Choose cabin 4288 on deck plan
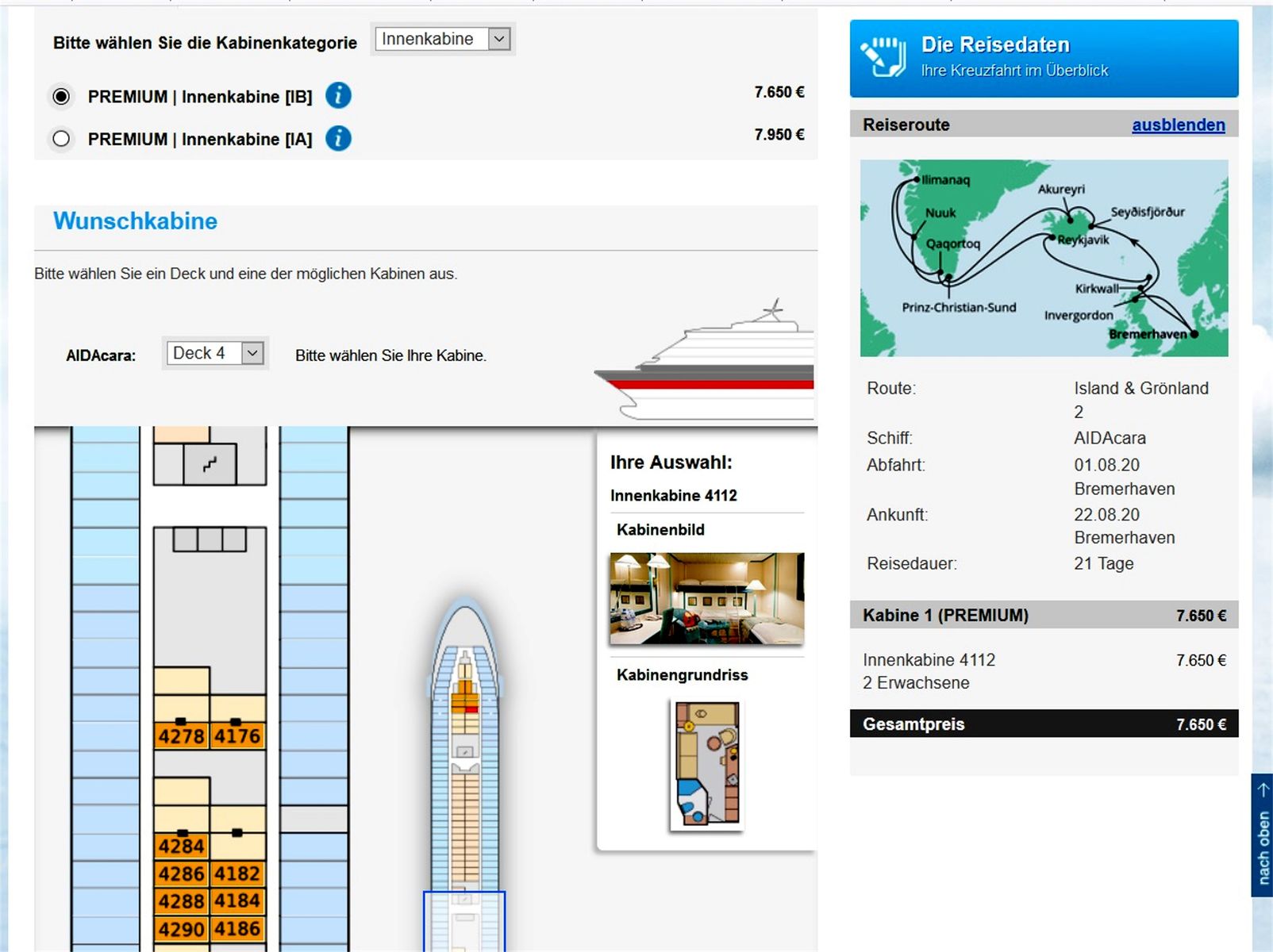Image resolution: width=1273 pixels, height=952 pixels. [181, 901]
